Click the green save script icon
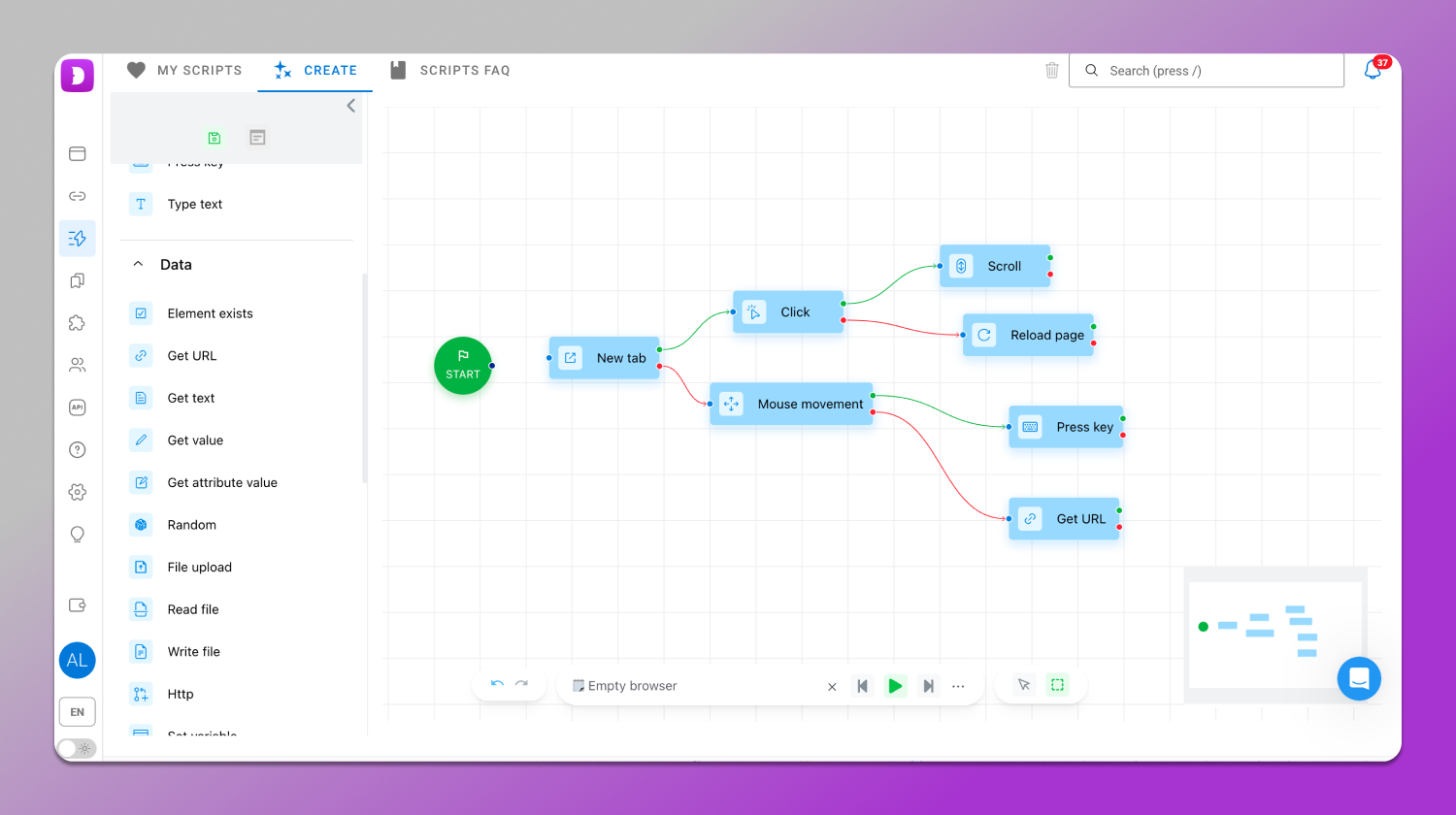 (215, 138)
